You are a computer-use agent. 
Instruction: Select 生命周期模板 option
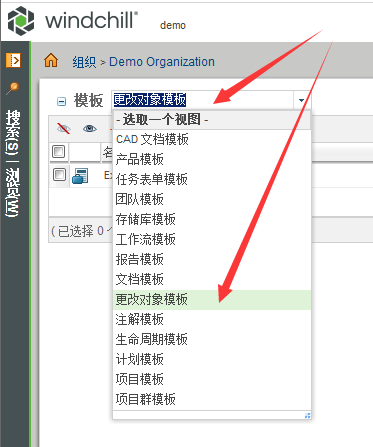pyautogui.click(x=212, y=339)
